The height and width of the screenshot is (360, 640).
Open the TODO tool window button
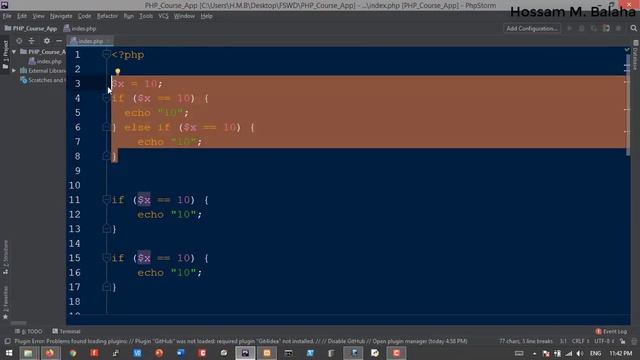(29, 331)
